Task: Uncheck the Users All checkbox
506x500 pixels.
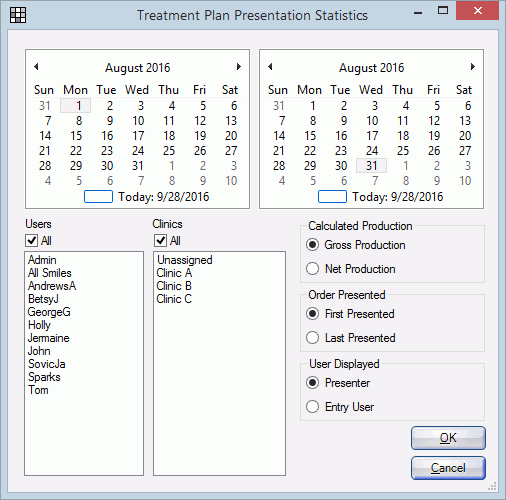Action: click(32, 240)
